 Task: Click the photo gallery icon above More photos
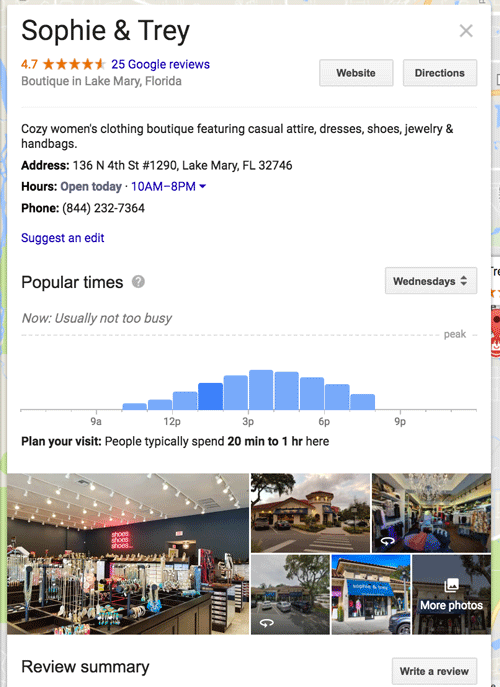coord(451,584)
